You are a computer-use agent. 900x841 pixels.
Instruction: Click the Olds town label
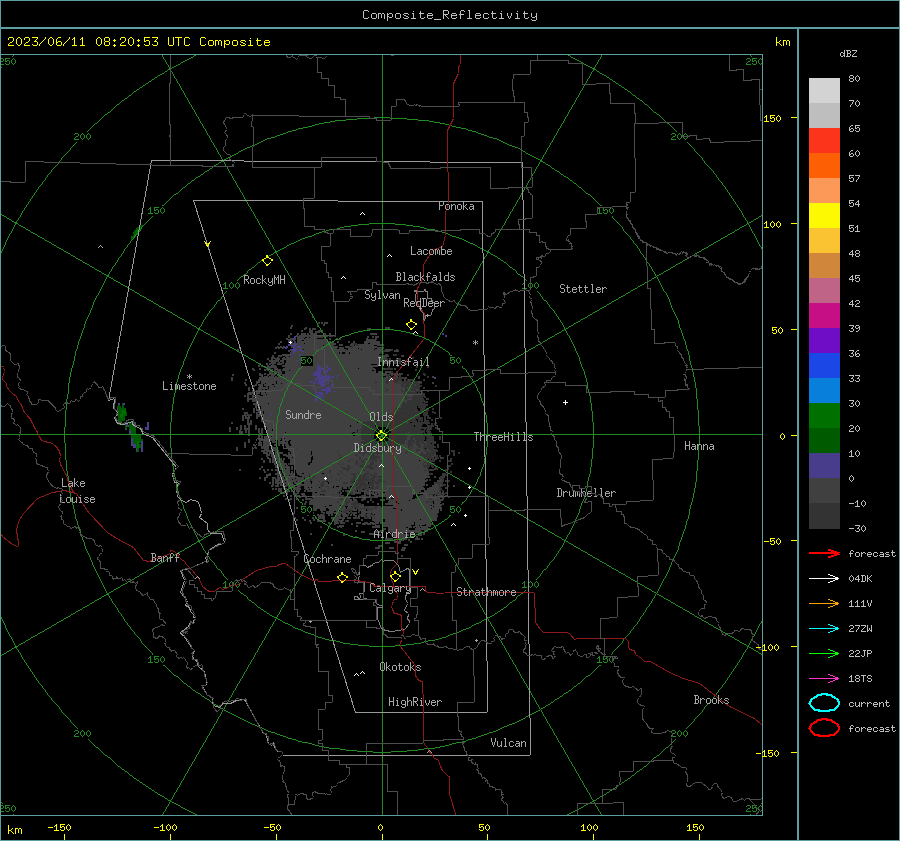coord(381,417)
